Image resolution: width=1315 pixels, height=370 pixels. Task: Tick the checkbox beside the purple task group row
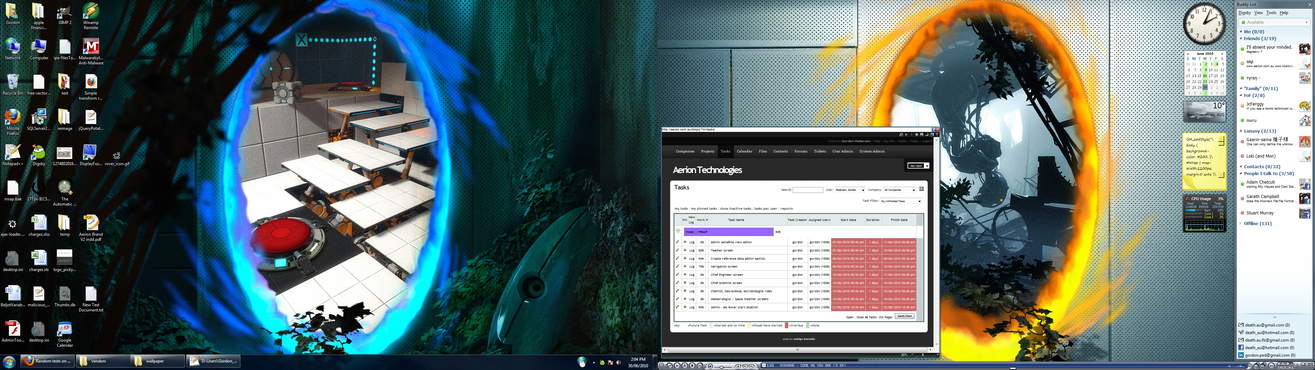pos(677,231)
